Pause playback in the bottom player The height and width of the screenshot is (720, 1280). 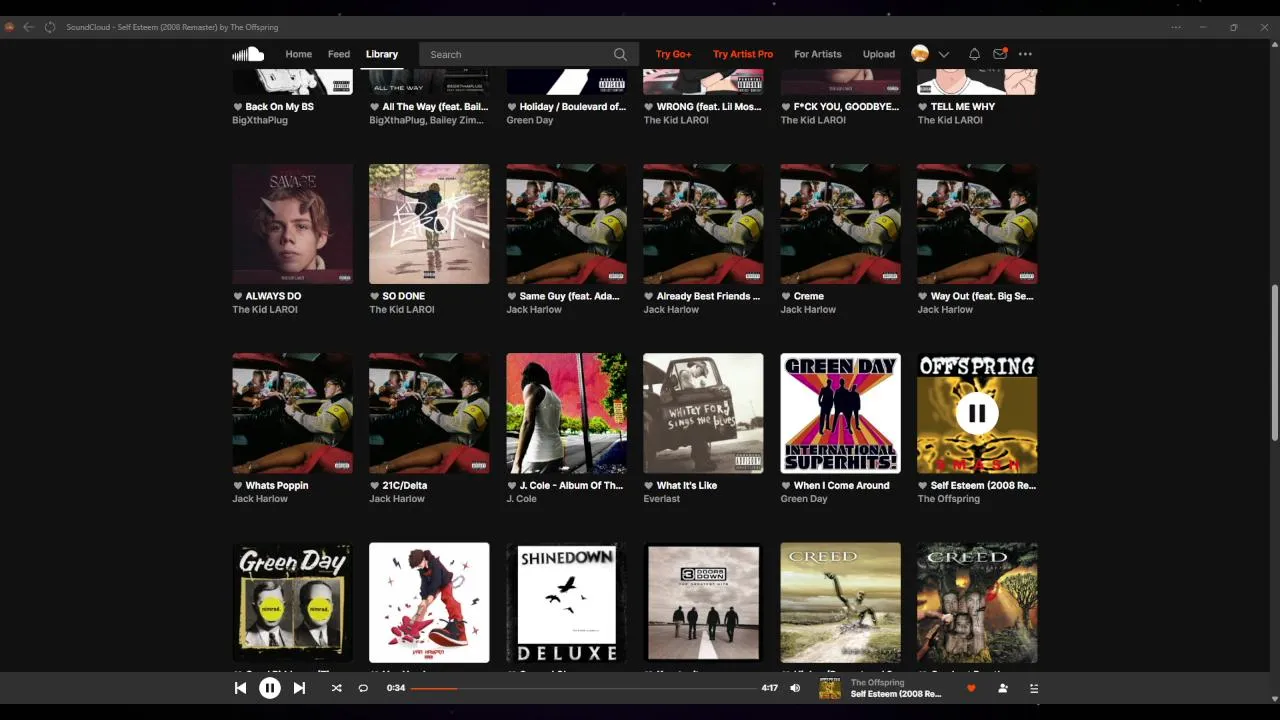point(270,688)
